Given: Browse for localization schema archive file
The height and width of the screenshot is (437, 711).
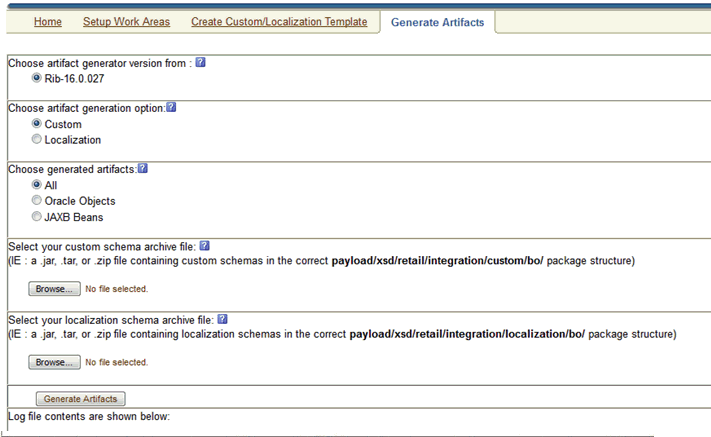Looking at the screenshot, I should [x=54, y=362].
